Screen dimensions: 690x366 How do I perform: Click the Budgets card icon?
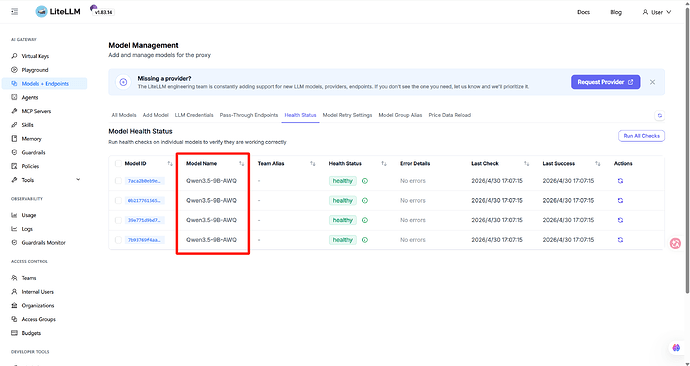pos(14,333)
